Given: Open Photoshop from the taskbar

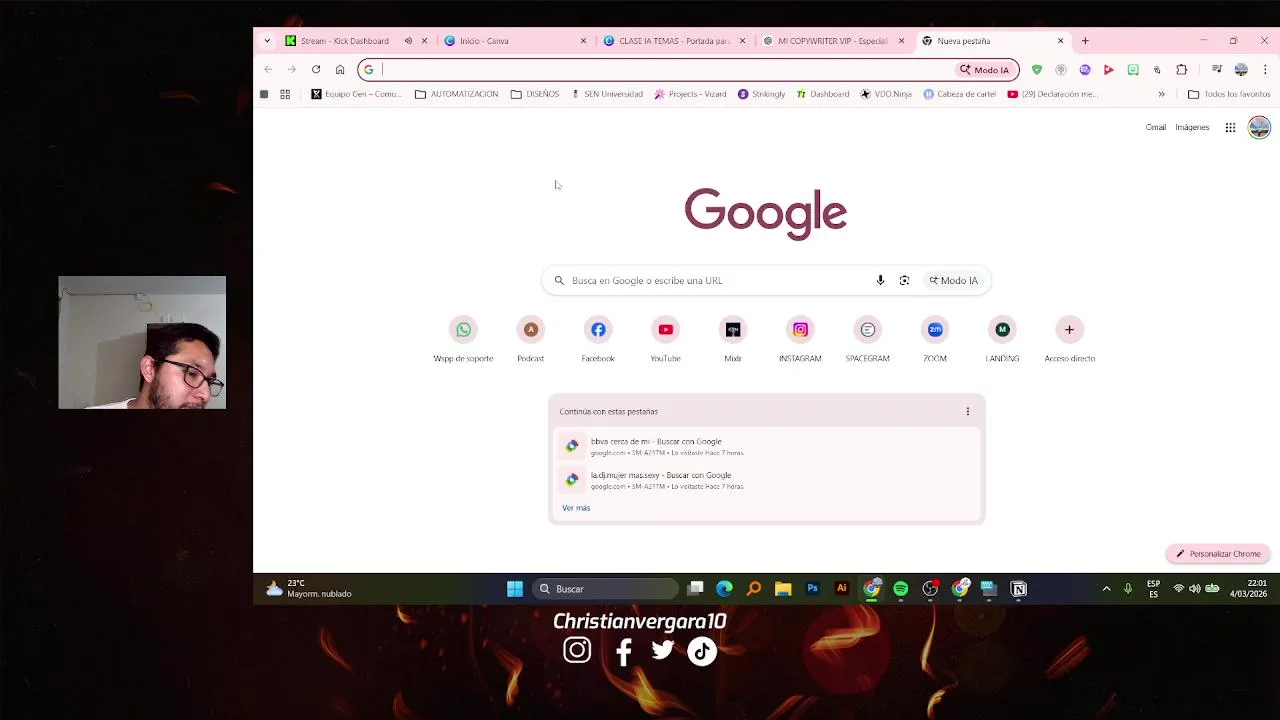Looking at the screenshot, I should (x=813, y=589).
